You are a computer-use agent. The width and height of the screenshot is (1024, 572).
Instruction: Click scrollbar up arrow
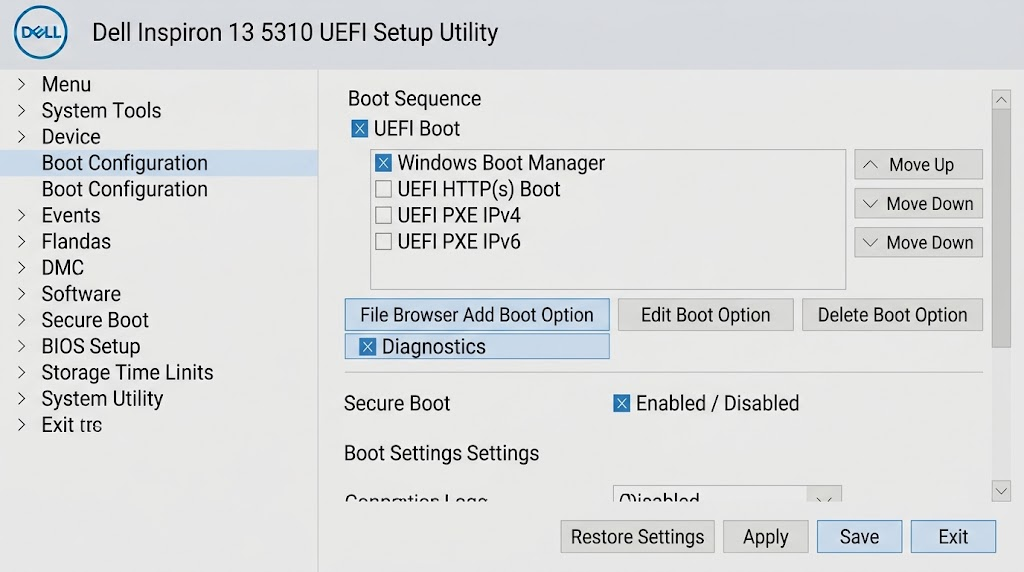coord(1001,100)
